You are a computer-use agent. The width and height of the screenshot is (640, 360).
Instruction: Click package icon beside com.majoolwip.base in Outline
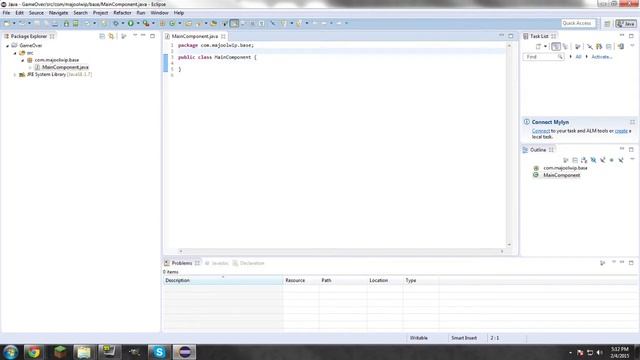[536, 168]
